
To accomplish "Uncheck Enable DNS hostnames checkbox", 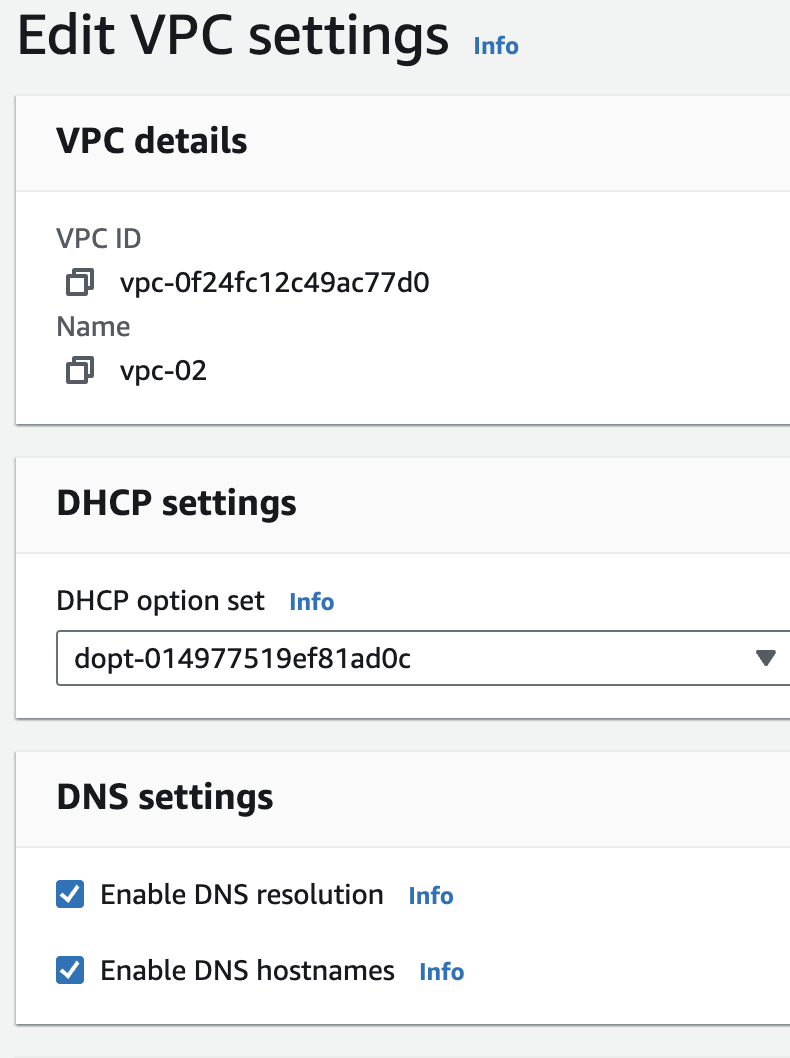I will (x=70, y=971).
